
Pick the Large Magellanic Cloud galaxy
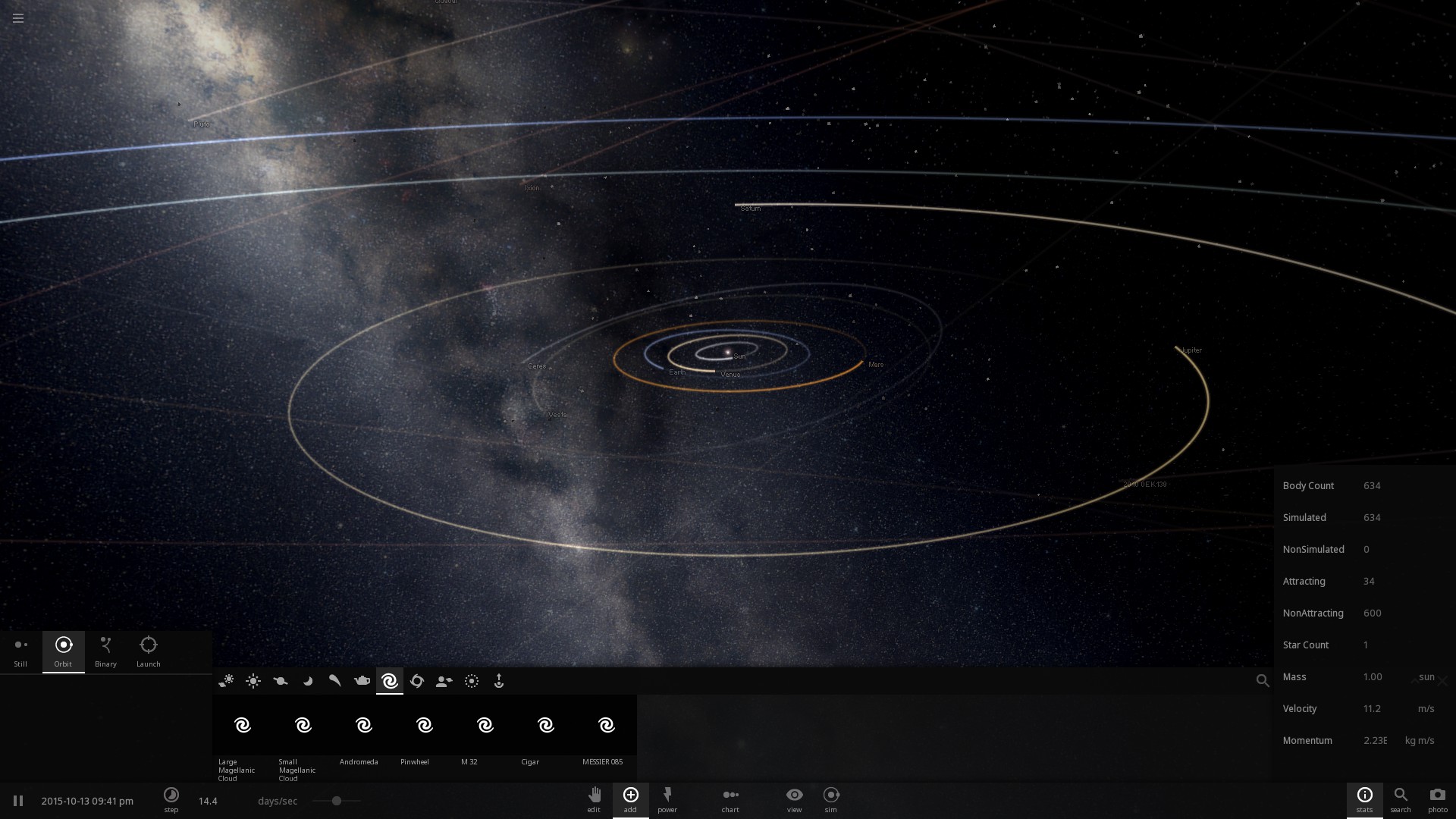(243, 739)
